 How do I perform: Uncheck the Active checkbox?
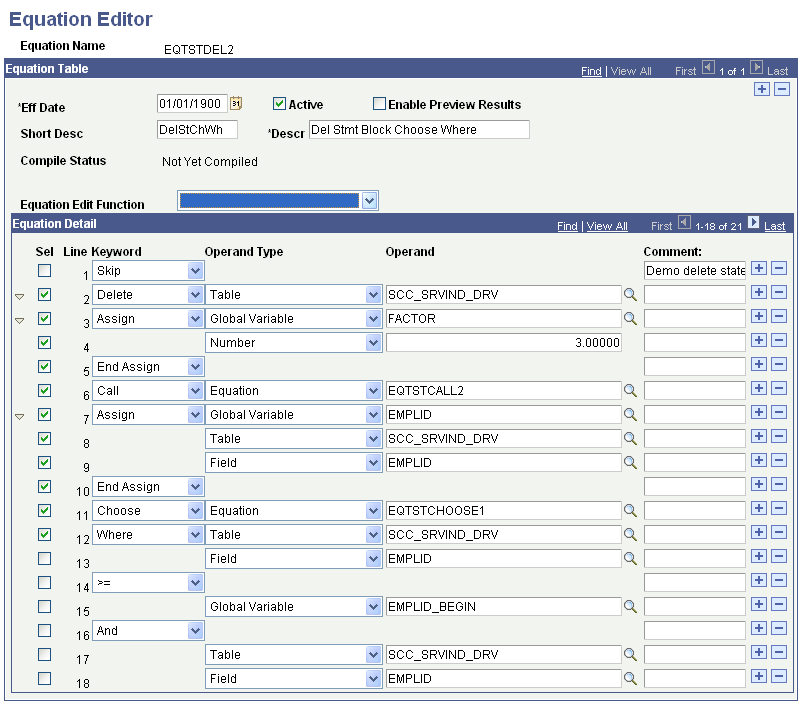click(x=278, y=103)
